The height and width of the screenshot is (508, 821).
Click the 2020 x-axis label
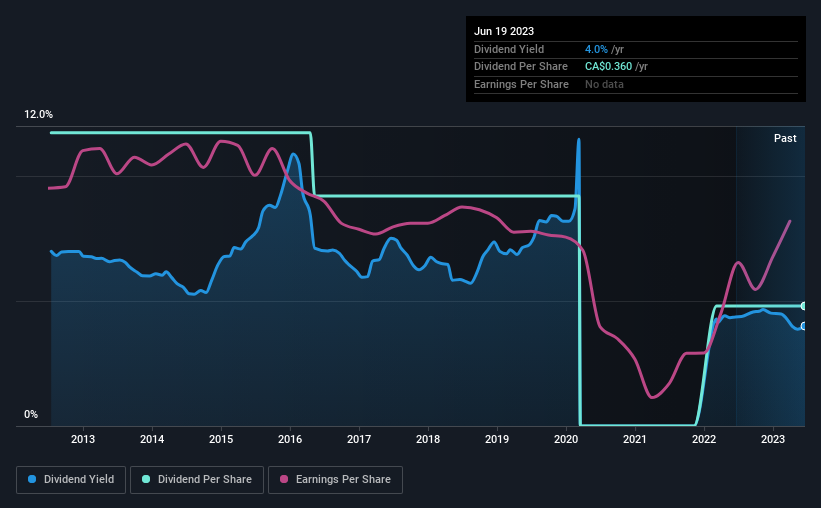click(566, 439)
